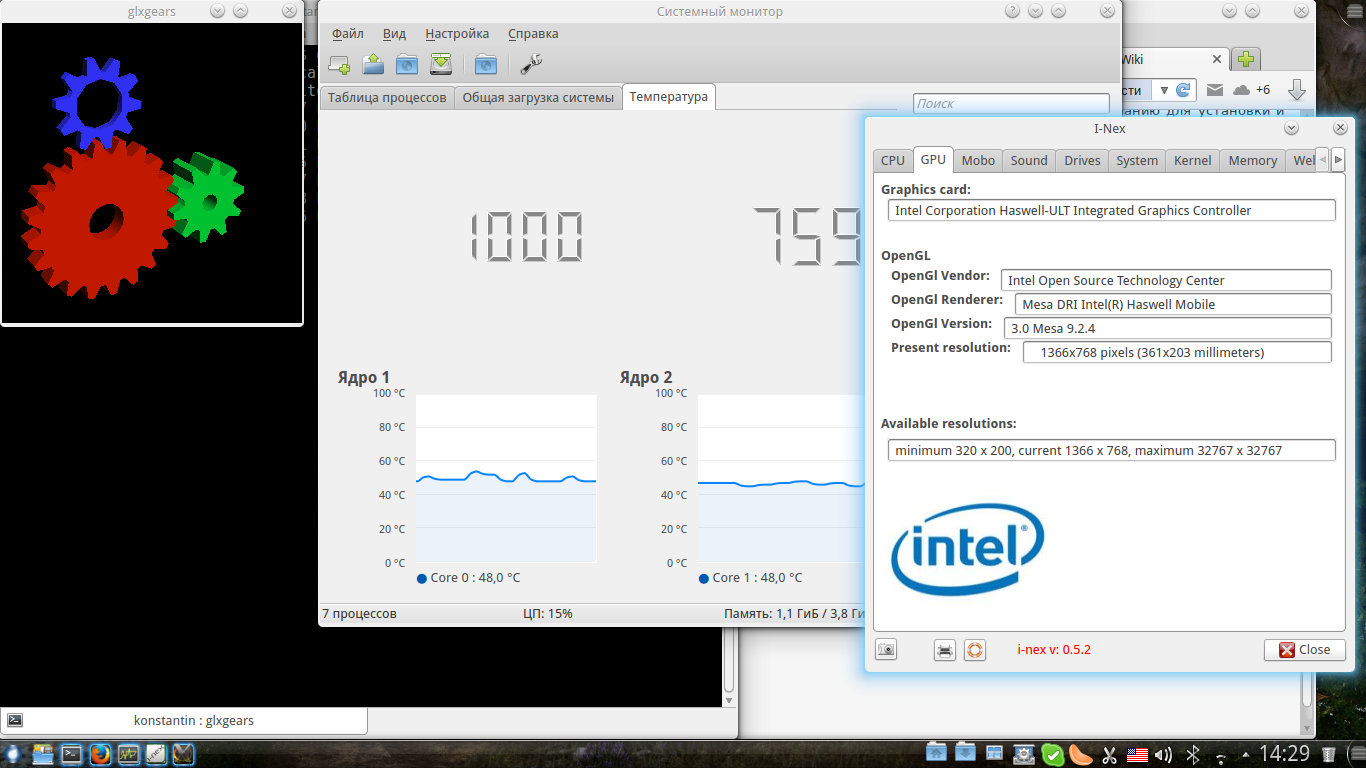1366x768 pixels.
Task: Click the Поиск search field
Action: tap(1011, 103)
